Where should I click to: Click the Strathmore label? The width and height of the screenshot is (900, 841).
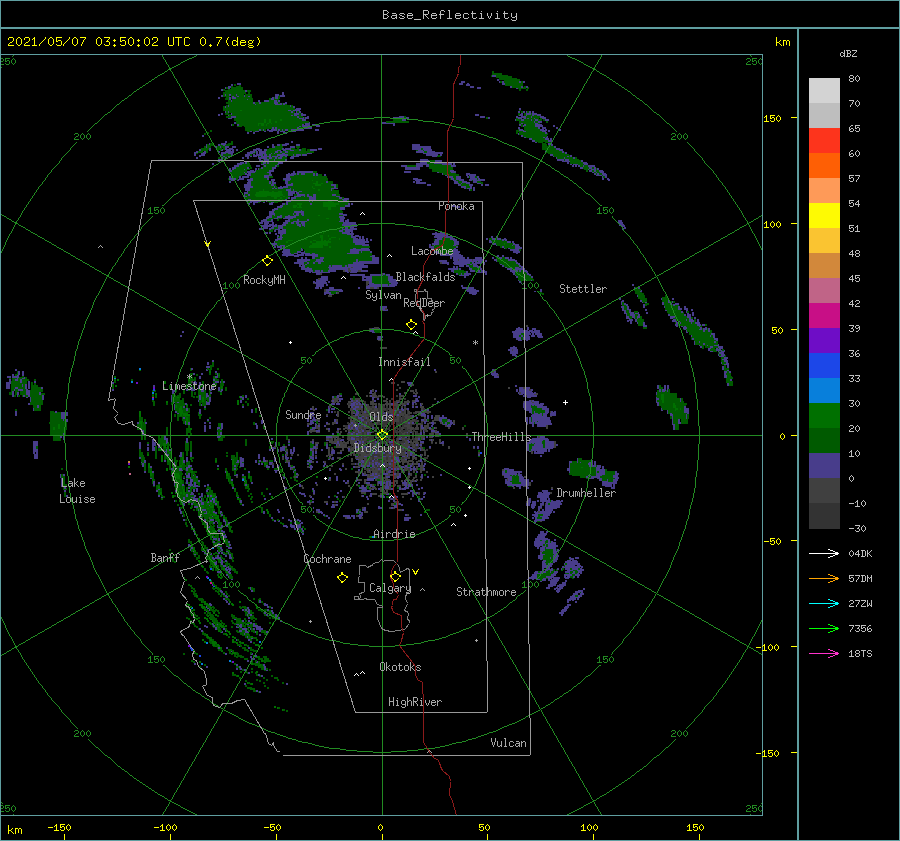[x=486, y=592]
